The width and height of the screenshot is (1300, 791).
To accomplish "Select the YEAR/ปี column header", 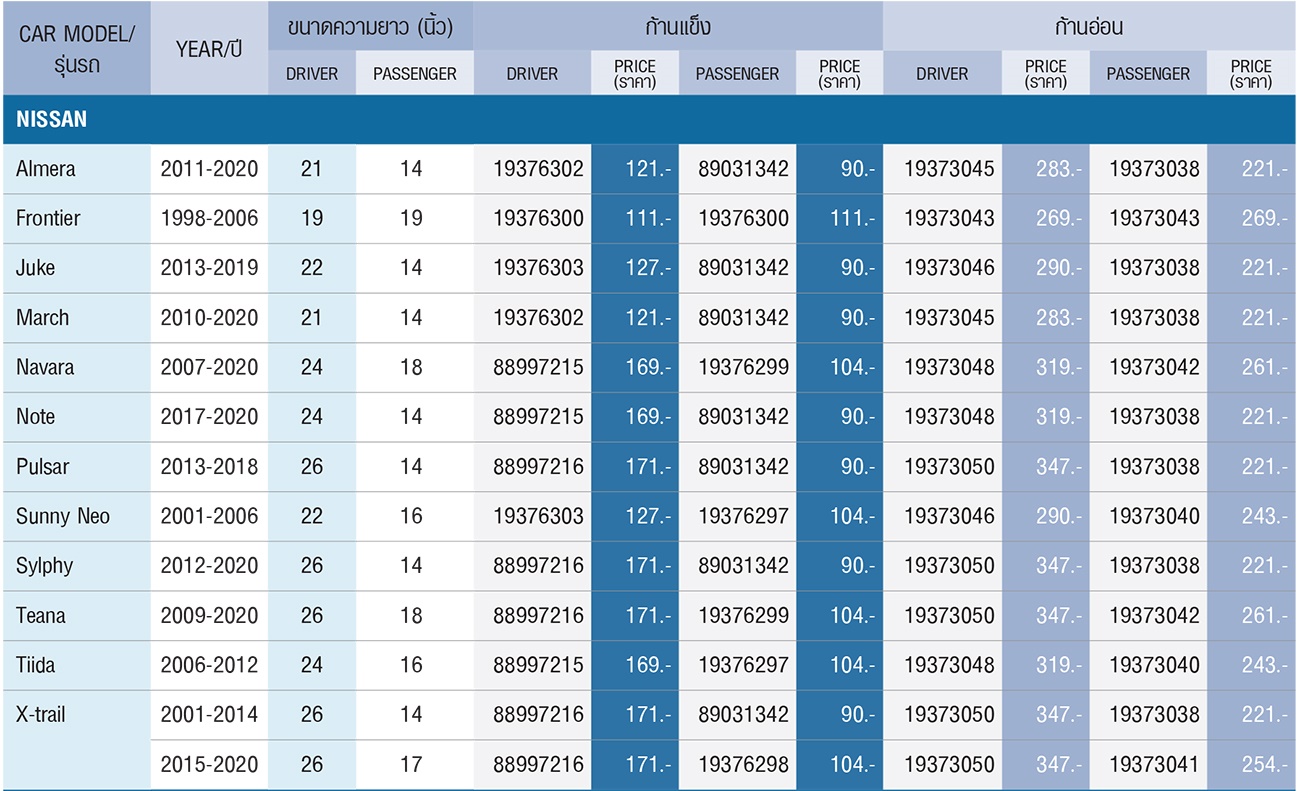I will (x=209, y=49).
